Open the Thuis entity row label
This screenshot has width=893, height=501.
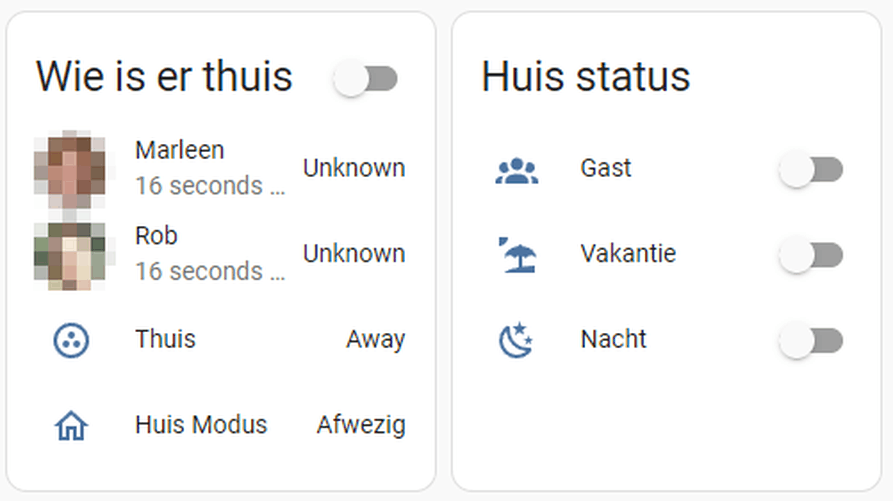point(165,340)
